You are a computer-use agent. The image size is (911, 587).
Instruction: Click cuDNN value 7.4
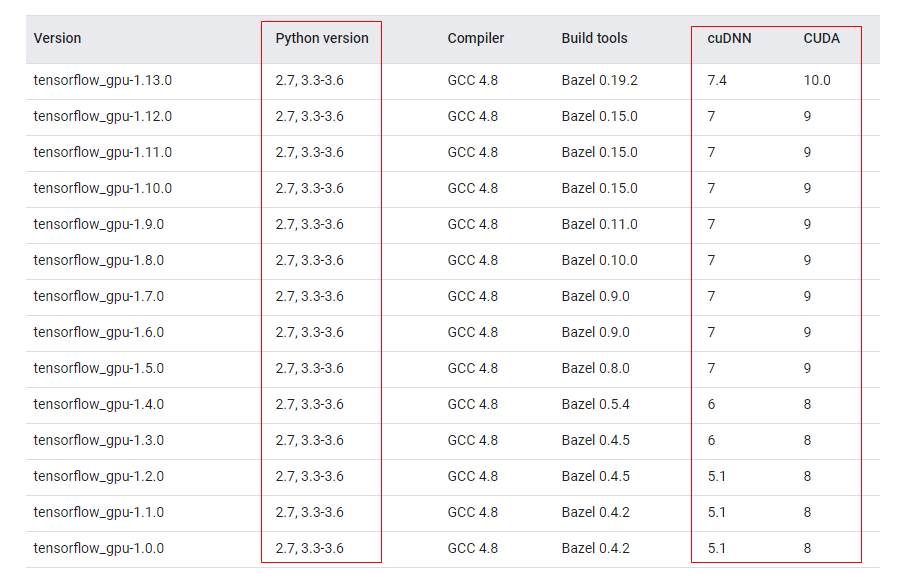pyautogui.click(x=717, y=80)
